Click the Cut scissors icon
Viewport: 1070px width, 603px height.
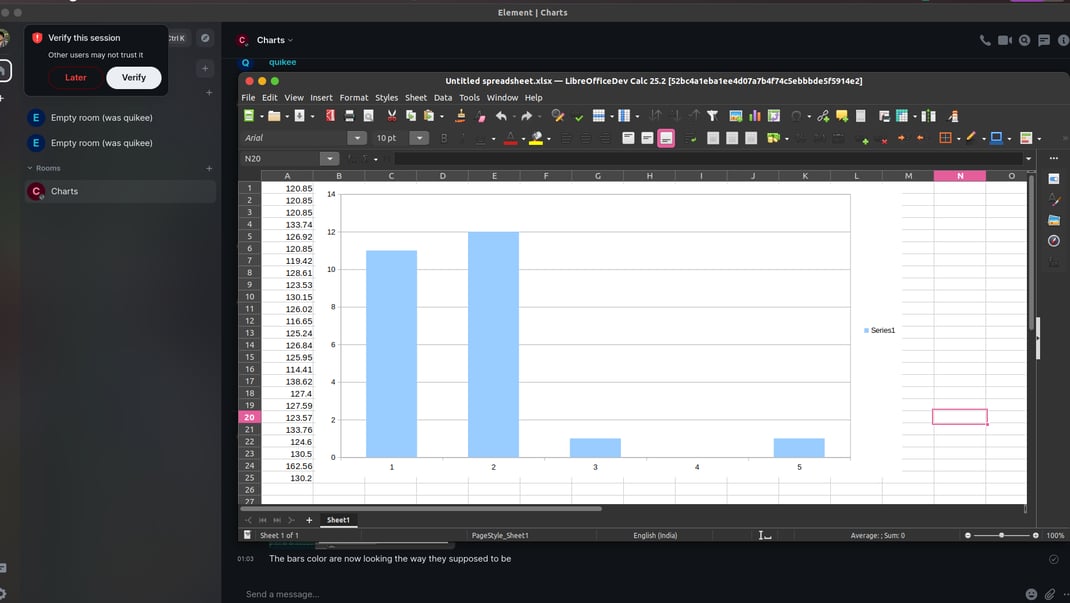tap(392, 116)
